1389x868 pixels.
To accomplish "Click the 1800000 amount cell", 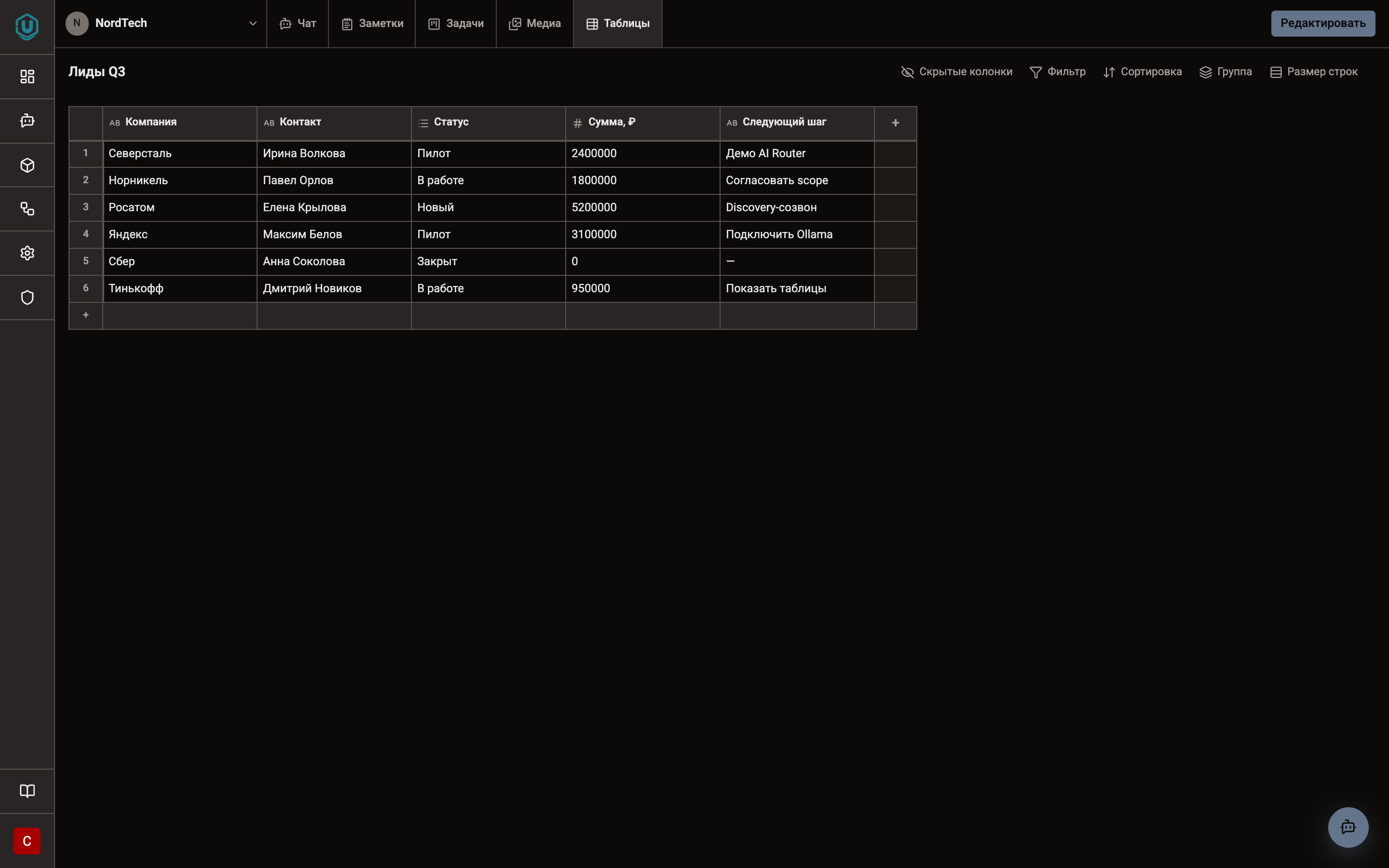I will click(643, 180).
